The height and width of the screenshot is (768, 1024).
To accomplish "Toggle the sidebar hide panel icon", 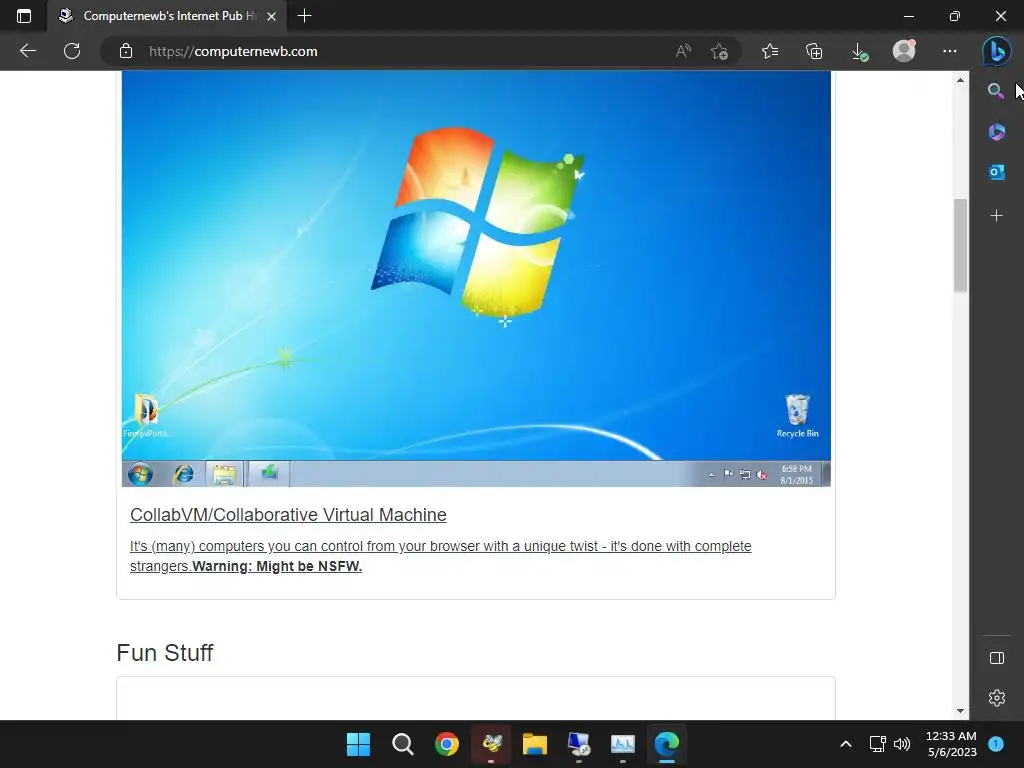I will point(997,658).
